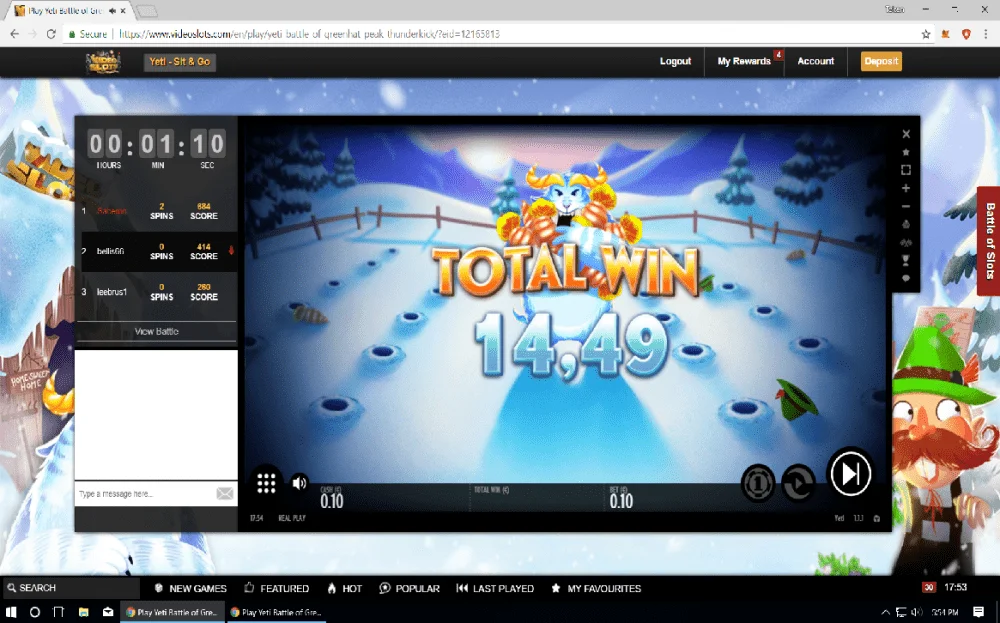This screenshot has width=1000, height=623.
Task: Open the crossed flags battle icon
Action: point(906,243)
